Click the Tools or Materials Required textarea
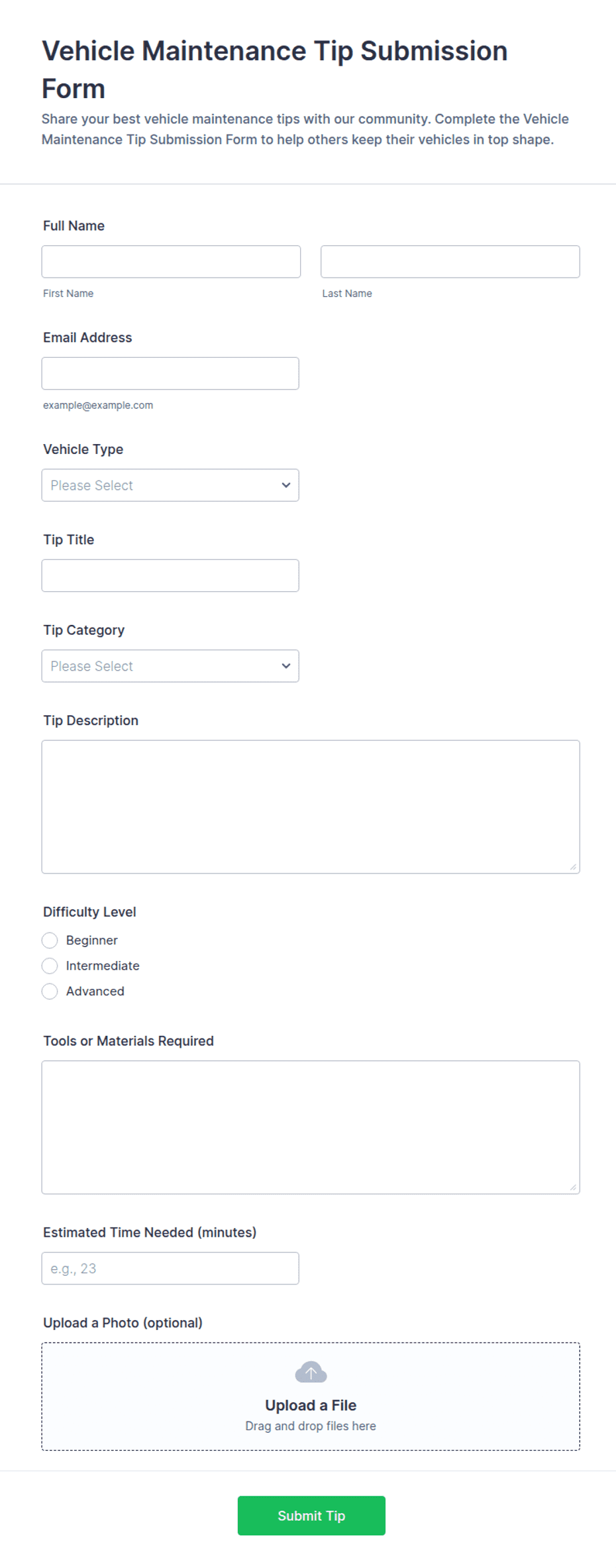 tap(311, 1127)
